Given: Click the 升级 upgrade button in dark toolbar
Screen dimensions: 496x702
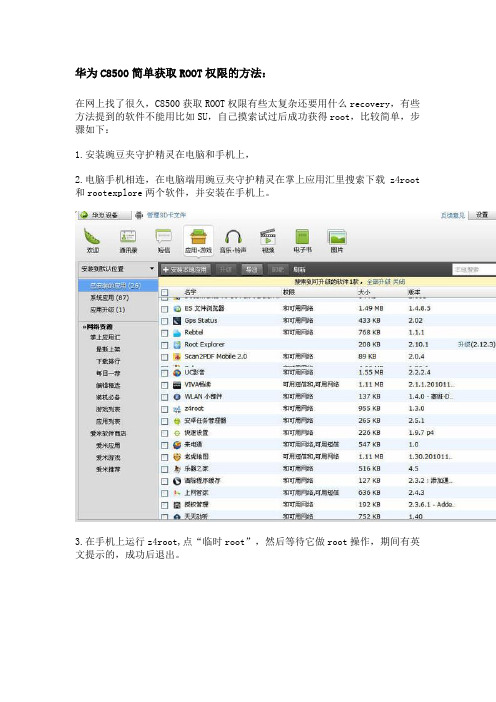Looking at the screenshot, I should [226, 270].
